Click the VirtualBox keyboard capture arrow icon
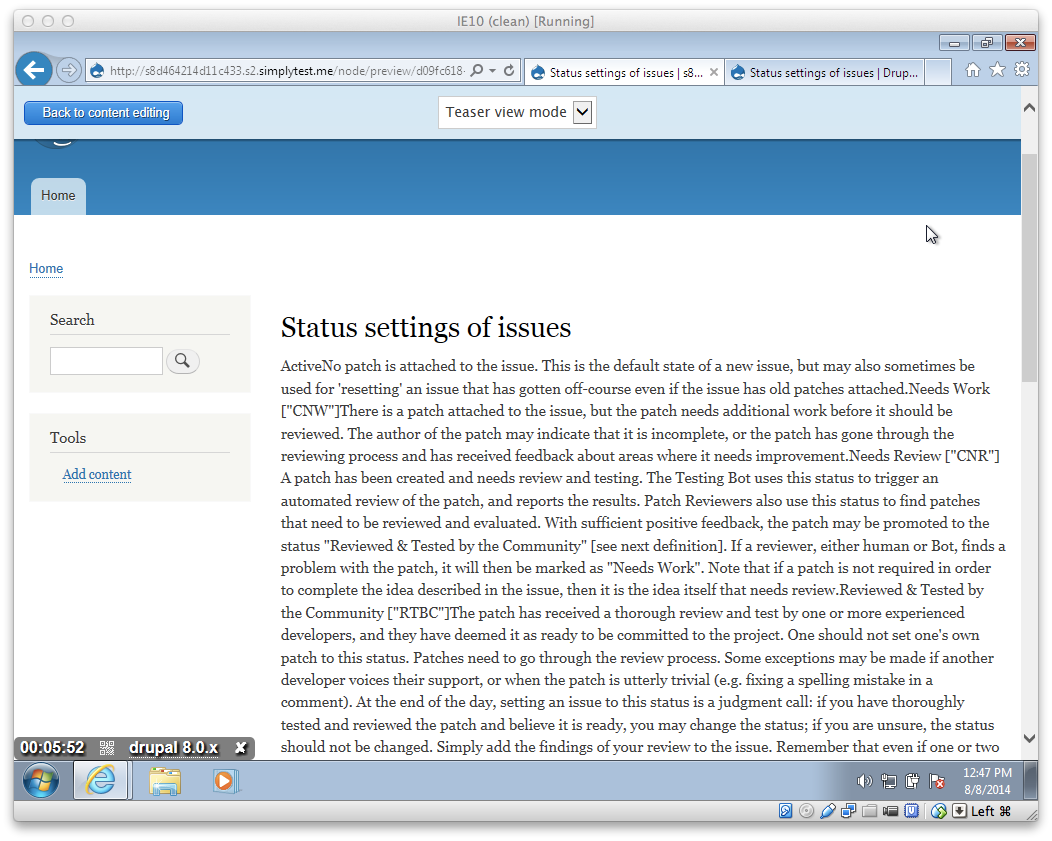Screen dimensions: 1052x841 pyautogui.click(x=959, y=811)
